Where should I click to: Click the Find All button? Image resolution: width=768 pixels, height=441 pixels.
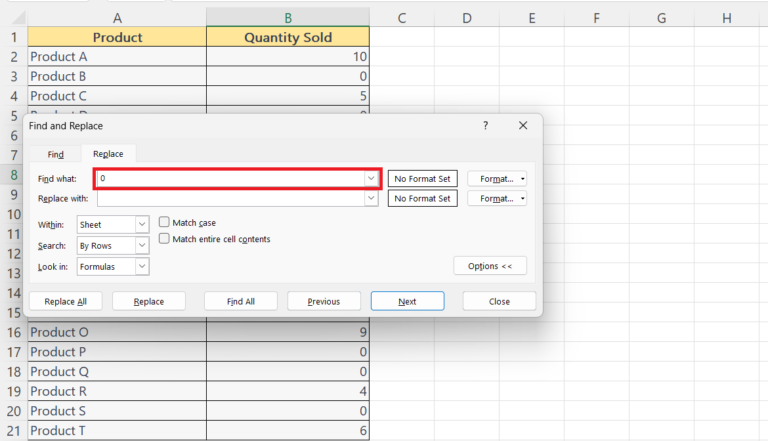click(x=240, y=301)
